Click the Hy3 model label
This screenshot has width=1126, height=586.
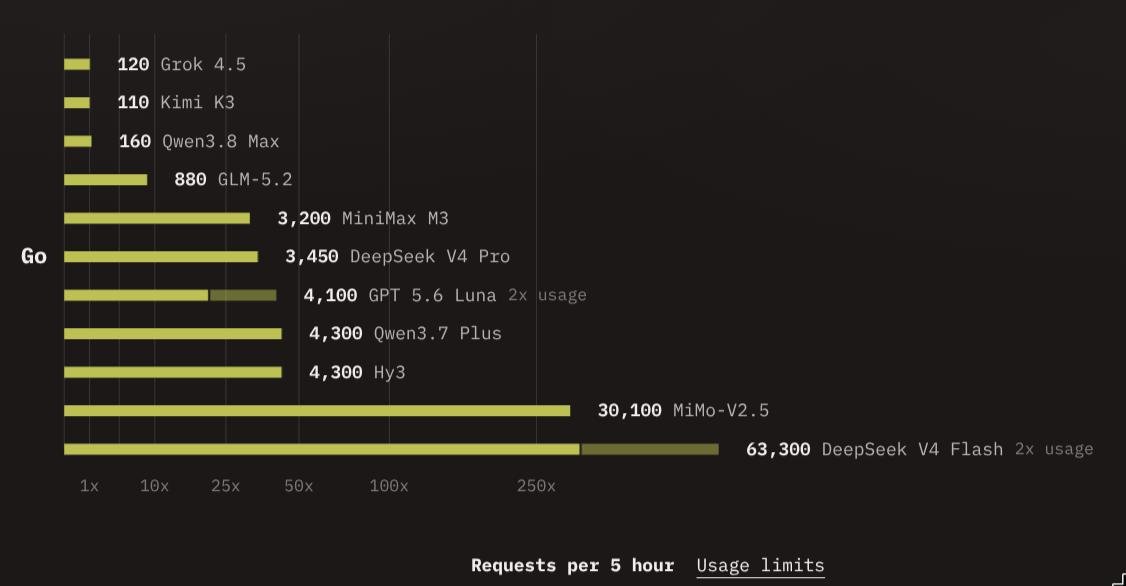(389, 373)
